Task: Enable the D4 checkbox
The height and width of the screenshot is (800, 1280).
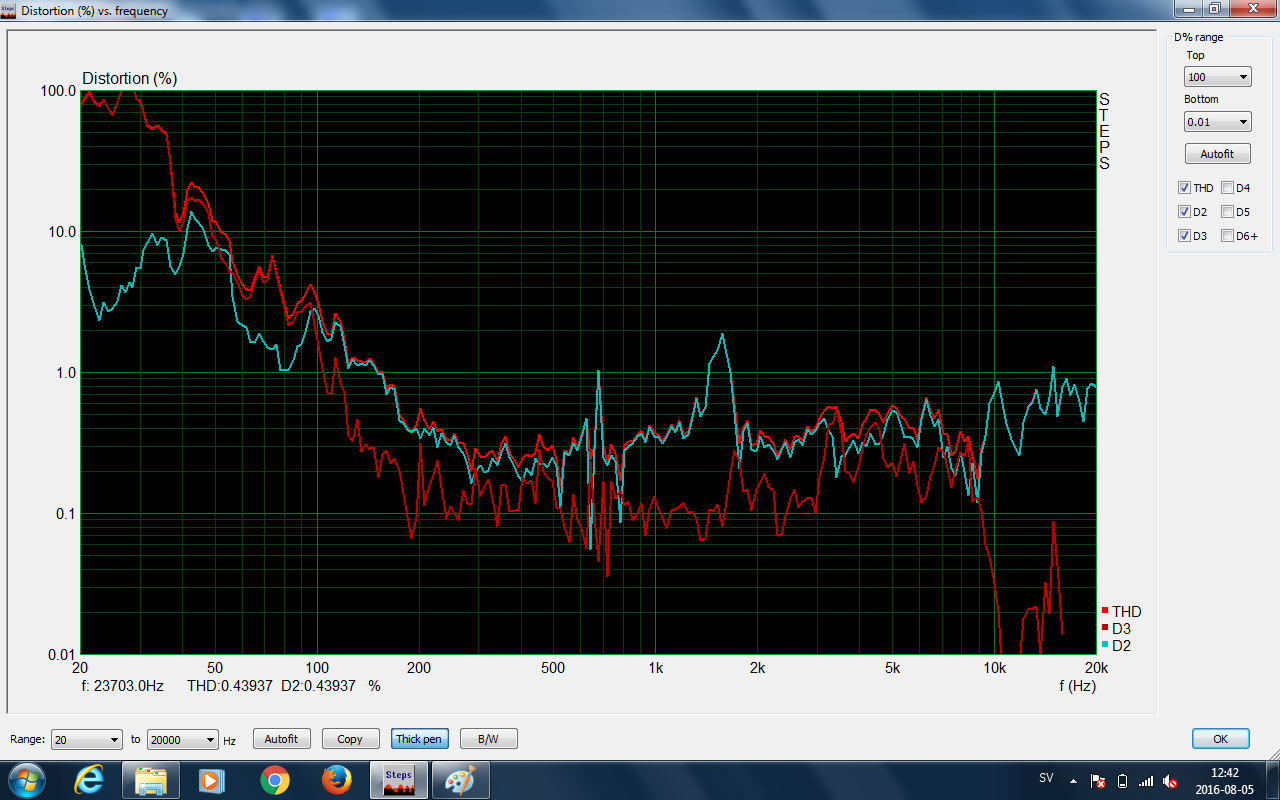Action: click(x=1227, y=188)
